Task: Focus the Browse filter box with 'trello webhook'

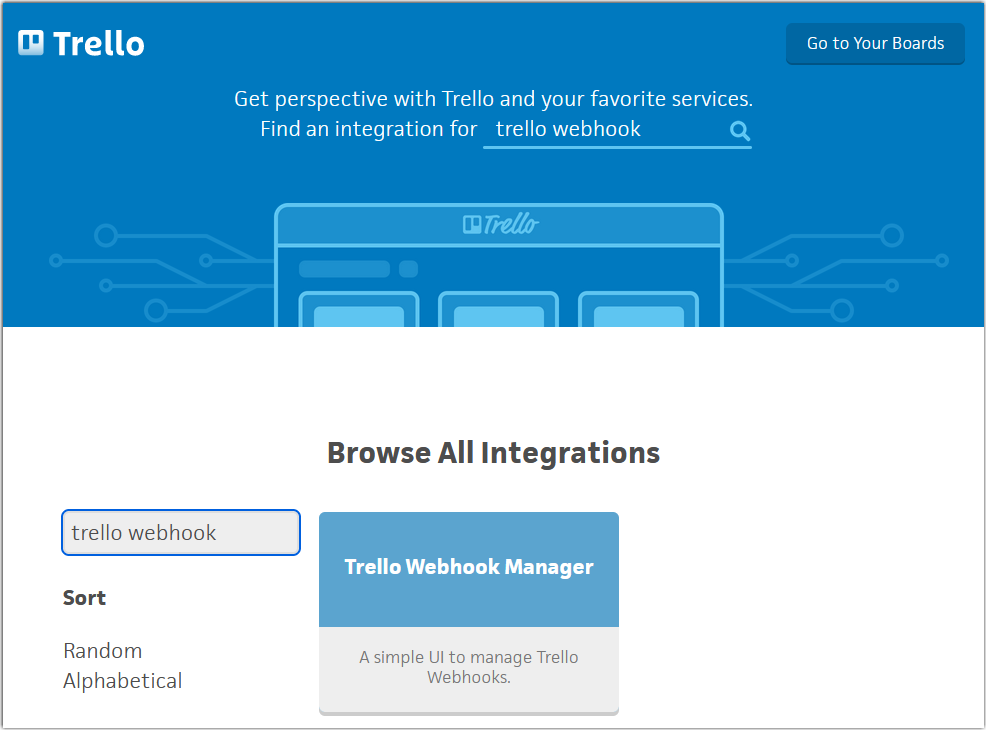Action: (x=181, y=533)
